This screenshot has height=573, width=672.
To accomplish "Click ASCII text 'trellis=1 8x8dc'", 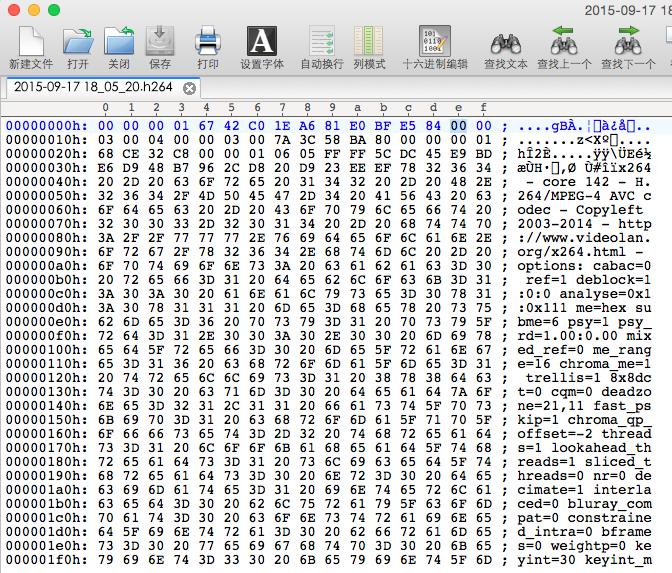I will [589, 378].
